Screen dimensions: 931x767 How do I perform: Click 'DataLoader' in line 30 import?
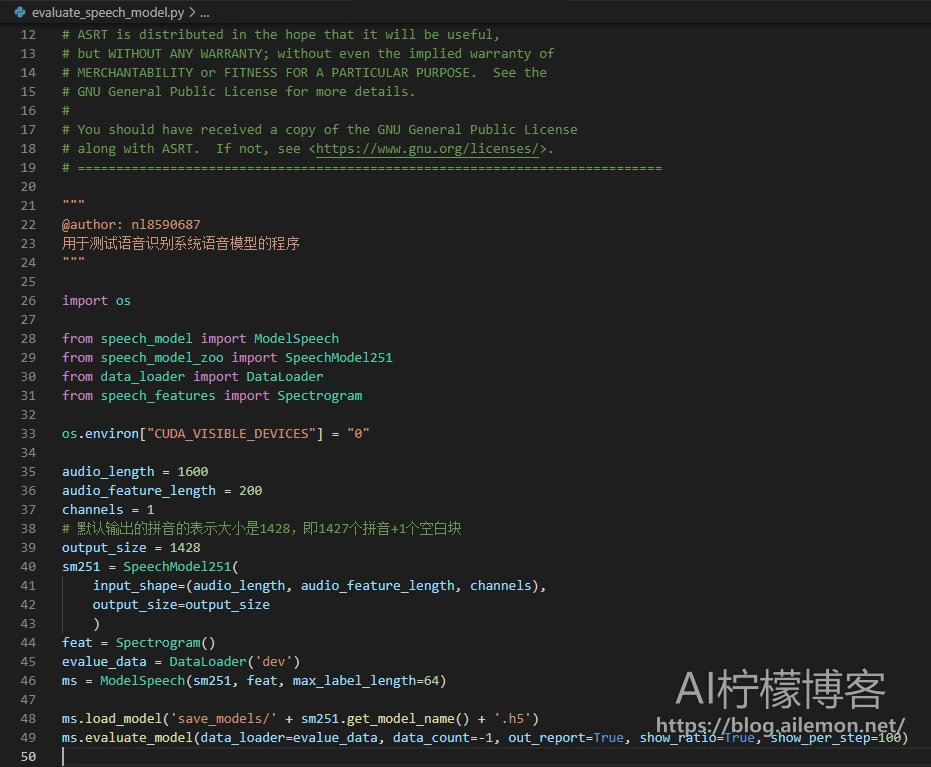coord(285,376)
